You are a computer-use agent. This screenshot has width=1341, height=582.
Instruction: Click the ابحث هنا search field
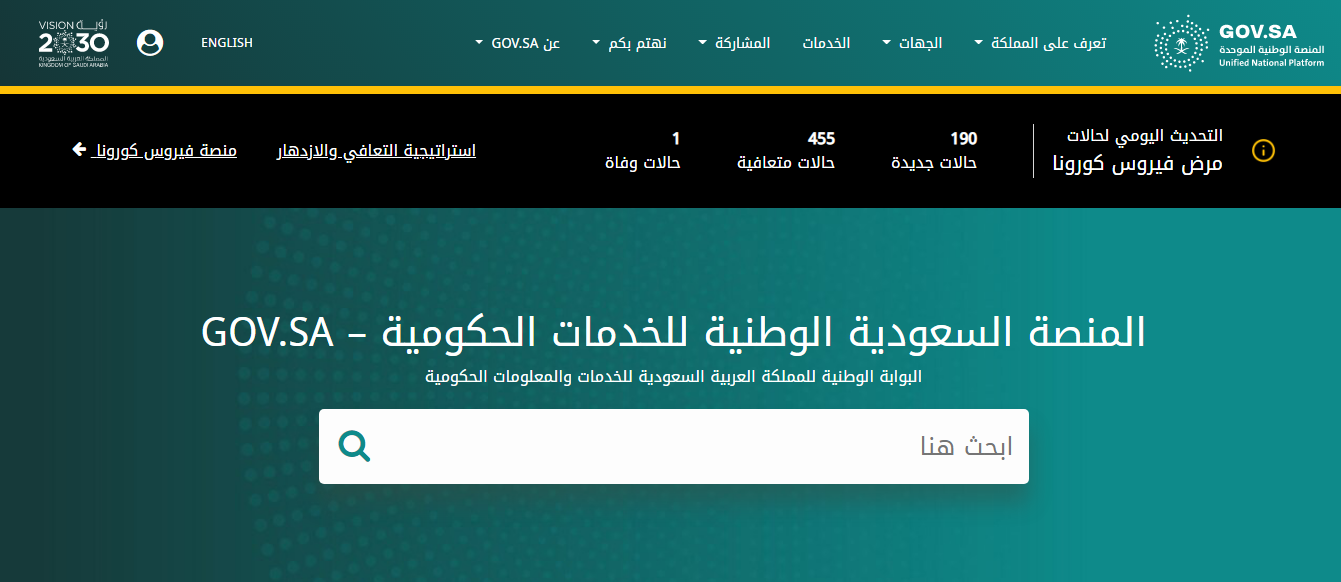(674, 446)
